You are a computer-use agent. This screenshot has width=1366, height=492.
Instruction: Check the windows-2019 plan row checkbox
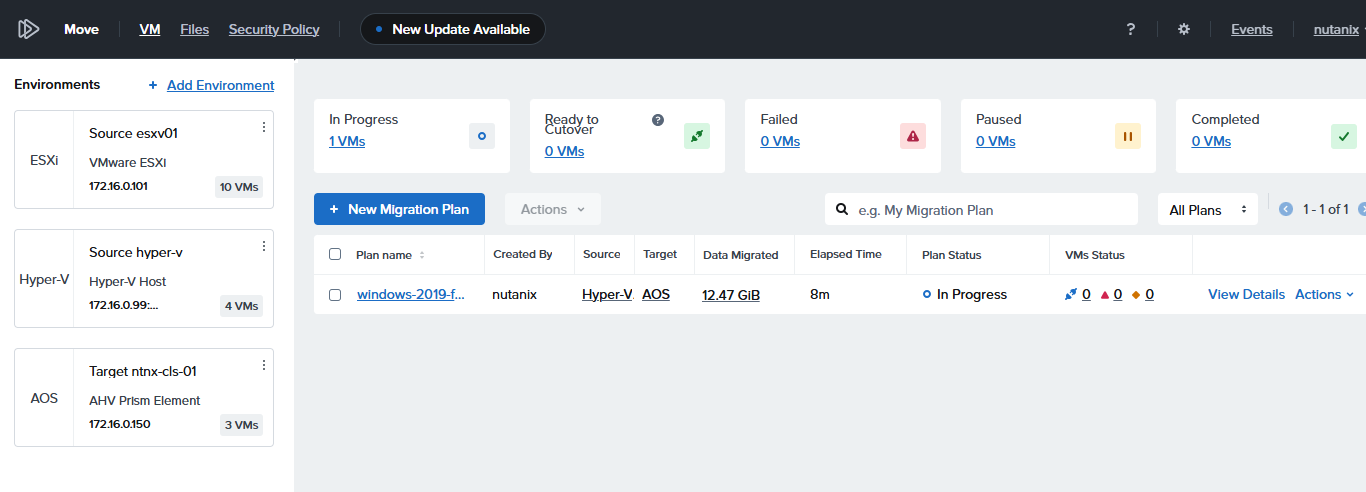point(335,295)
